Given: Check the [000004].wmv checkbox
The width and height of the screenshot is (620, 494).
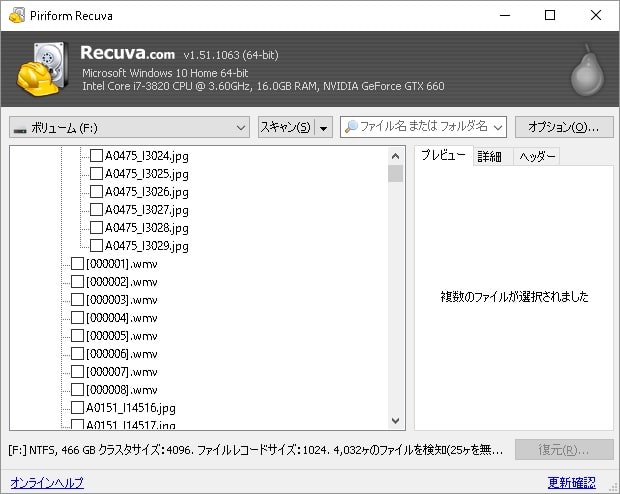Looking at the screenshot, I should [x=77, y=317].
